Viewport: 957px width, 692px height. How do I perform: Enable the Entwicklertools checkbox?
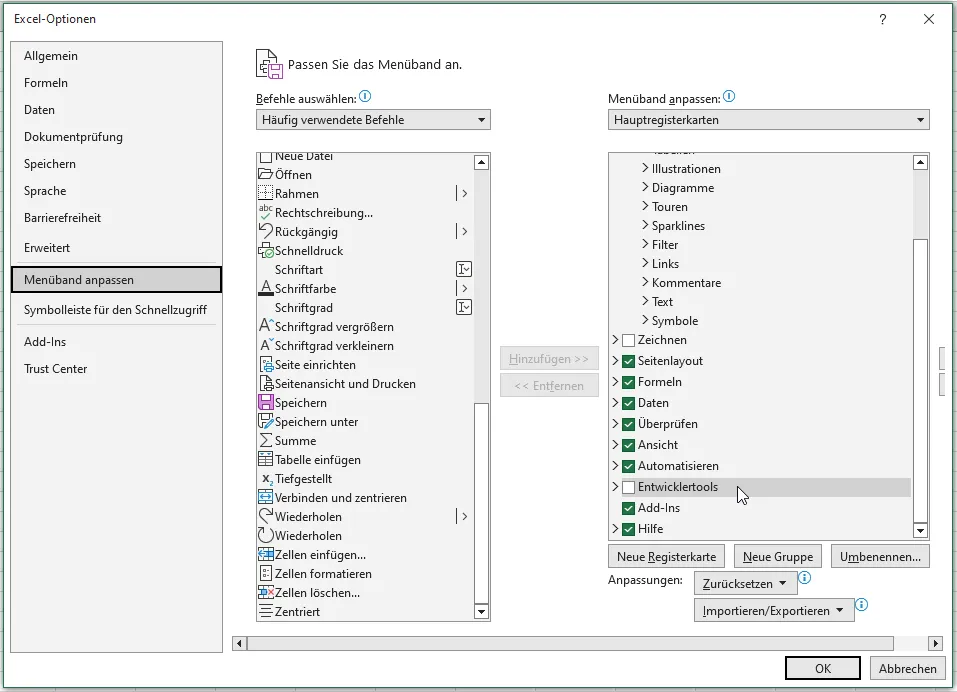coord(628,487)
